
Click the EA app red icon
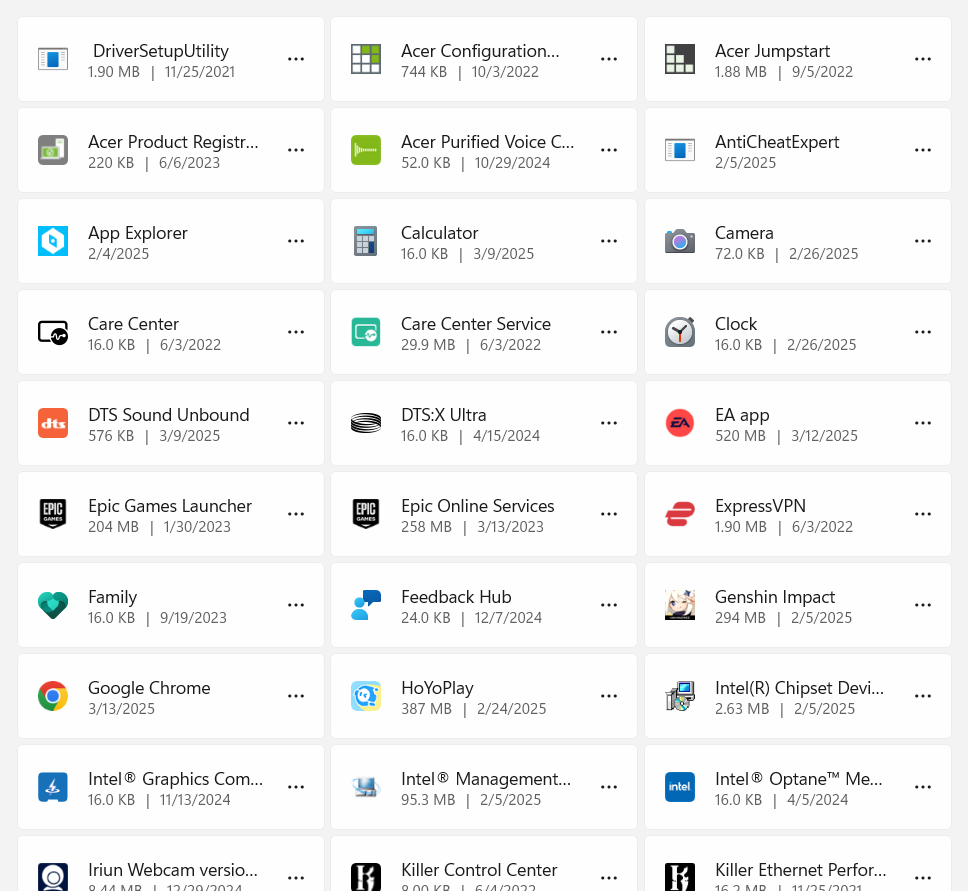coord(680,423)
